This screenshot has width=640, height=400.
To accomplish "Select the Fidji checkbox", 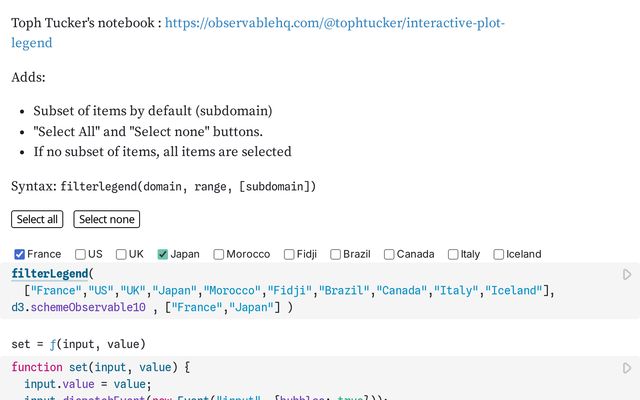I will pyautogui.click(x=289, y=254).
